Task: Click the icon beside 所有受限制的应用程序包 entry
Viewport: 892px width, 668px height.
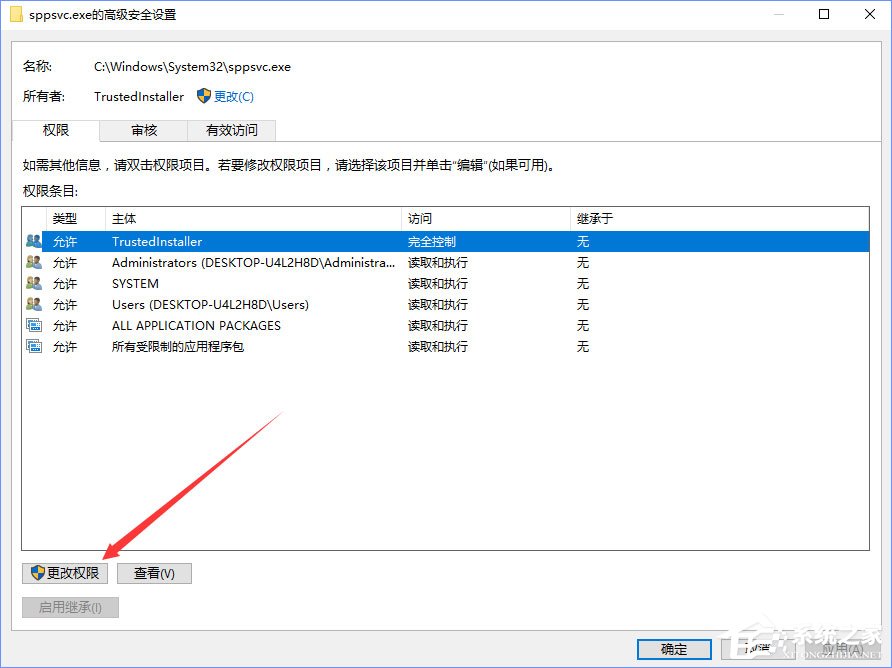Action: pos(32,346)
